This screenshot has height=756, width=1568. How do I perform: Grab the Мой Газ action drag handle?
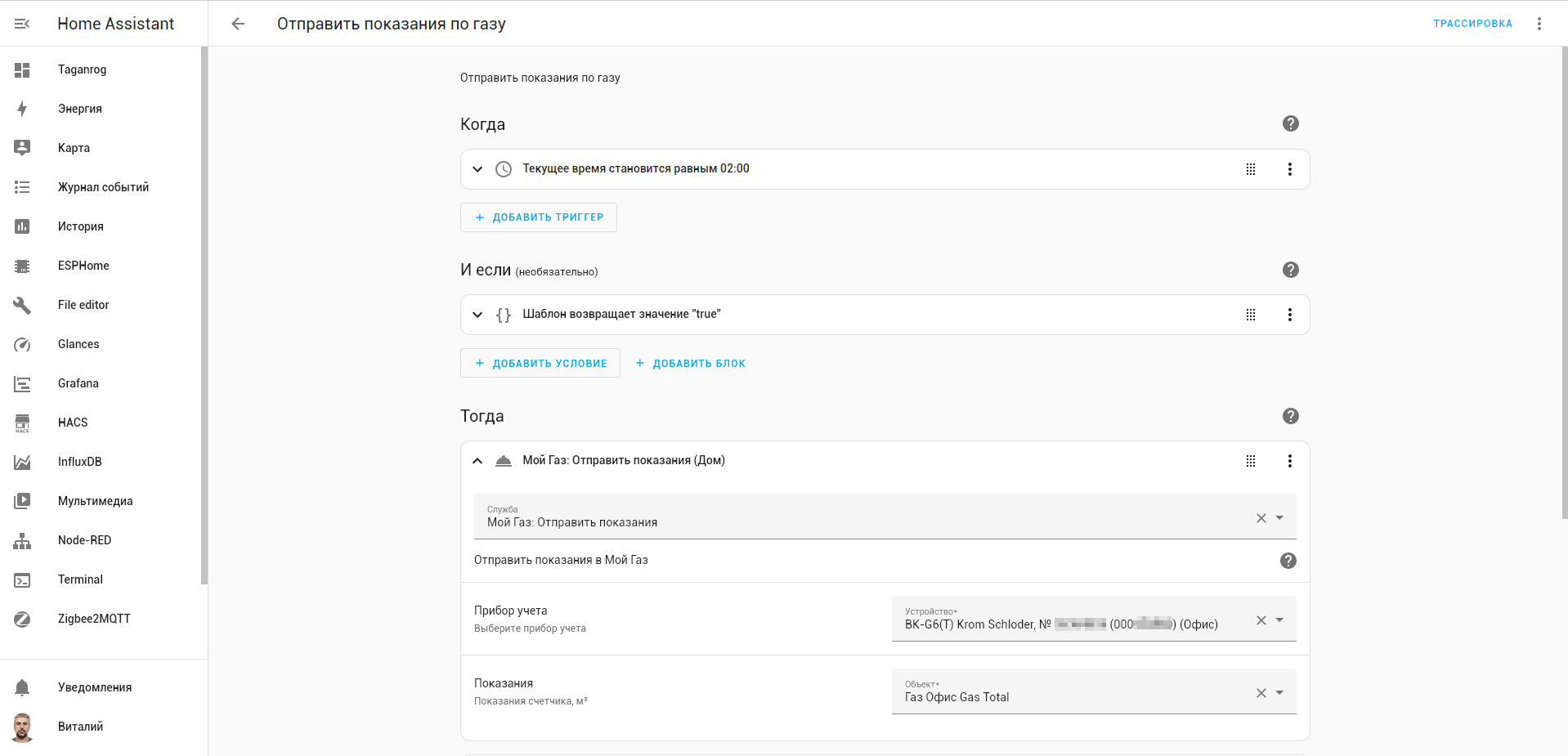(1251, 461)
